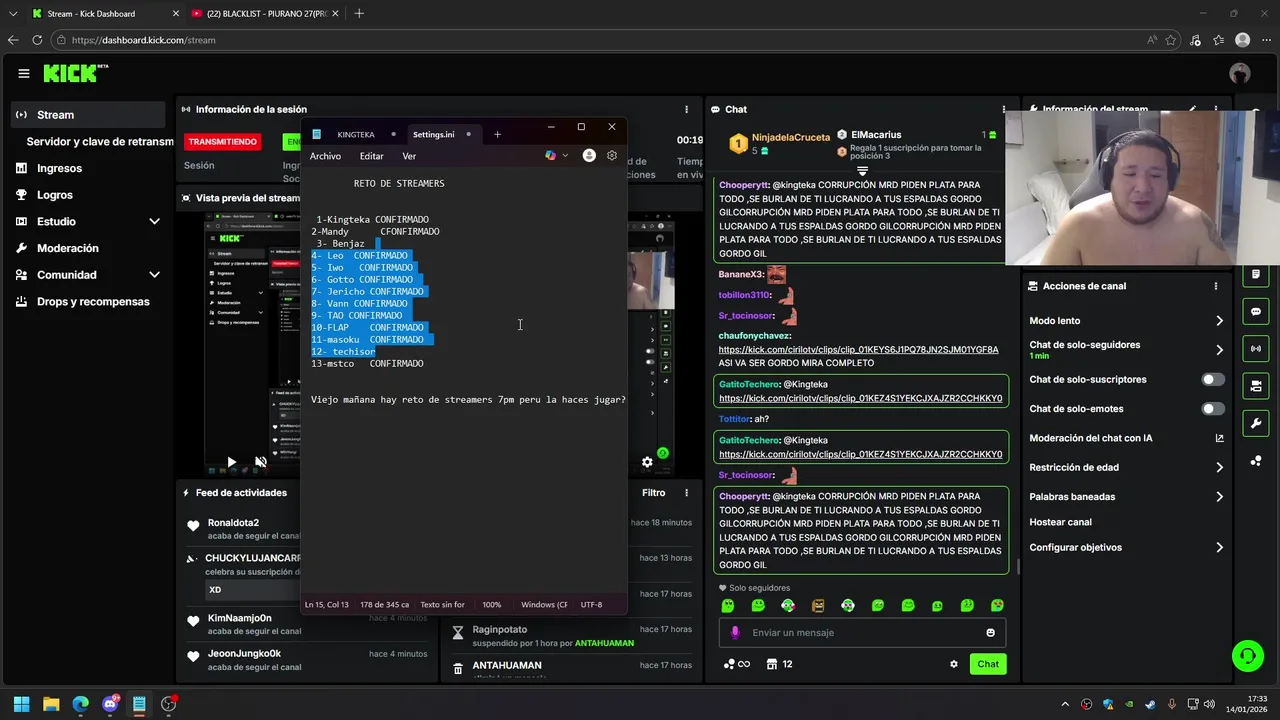1280x720 pixels.
Task: Click the TRANSMITIENDO status badge
Action: point(222,142)
